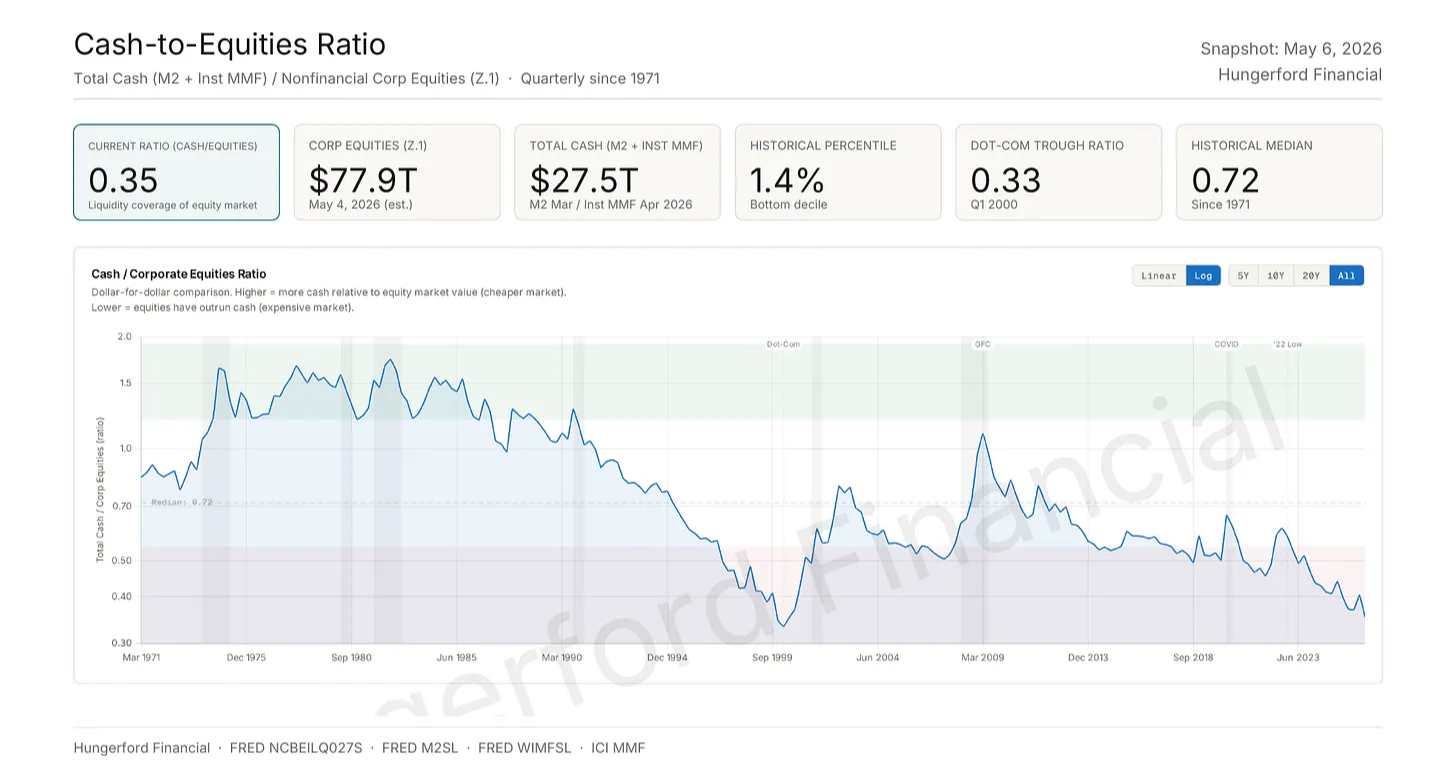The image size is (1456, 779).
Task: Click the 'Dec 2013' x-axis label
Action: [x=1088, y=658]
